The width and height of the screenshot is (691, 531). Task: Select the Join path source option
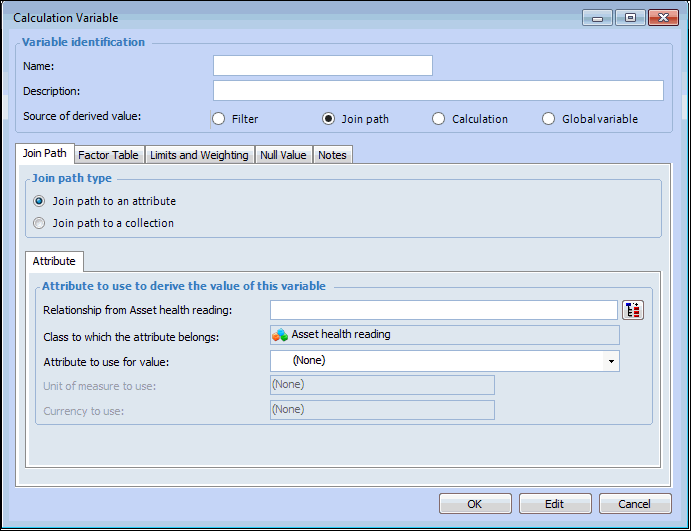tap(329, 119)
